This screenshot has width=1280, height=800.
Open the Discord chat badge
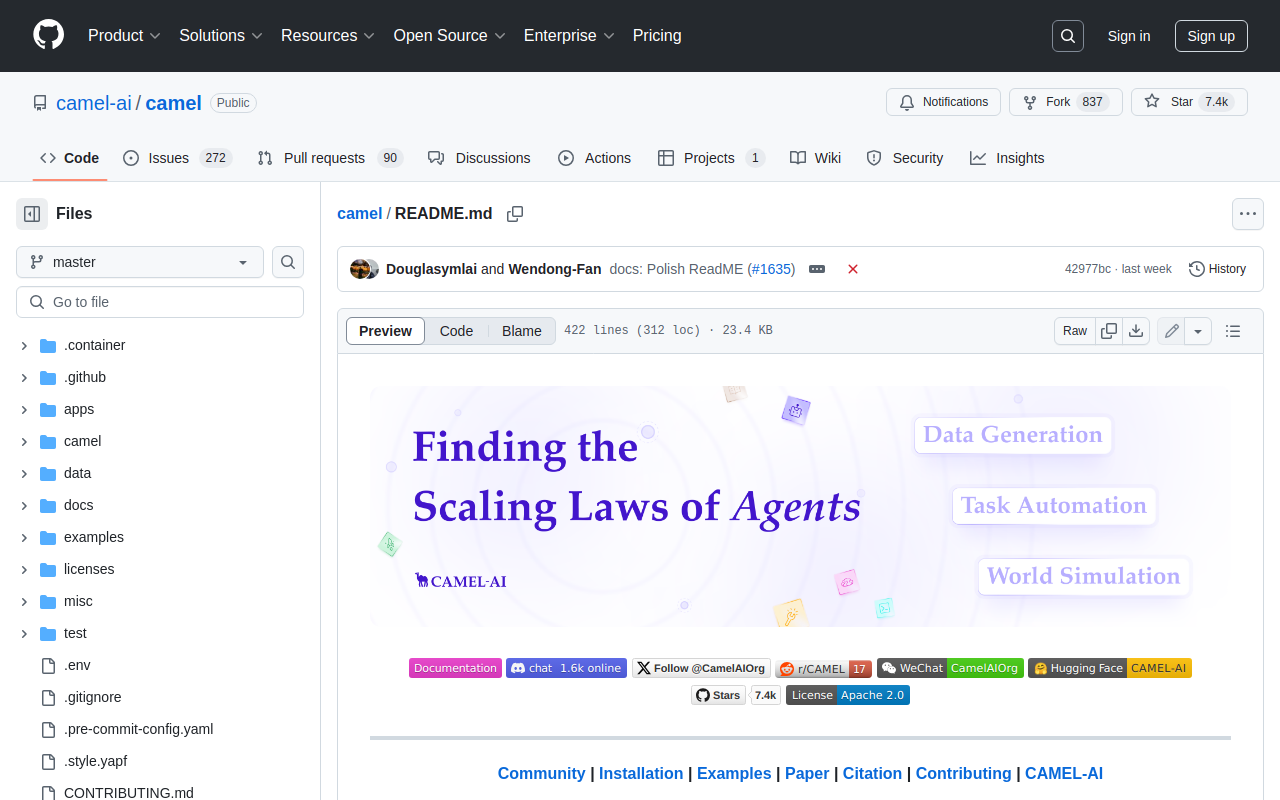tap(566, 668)
